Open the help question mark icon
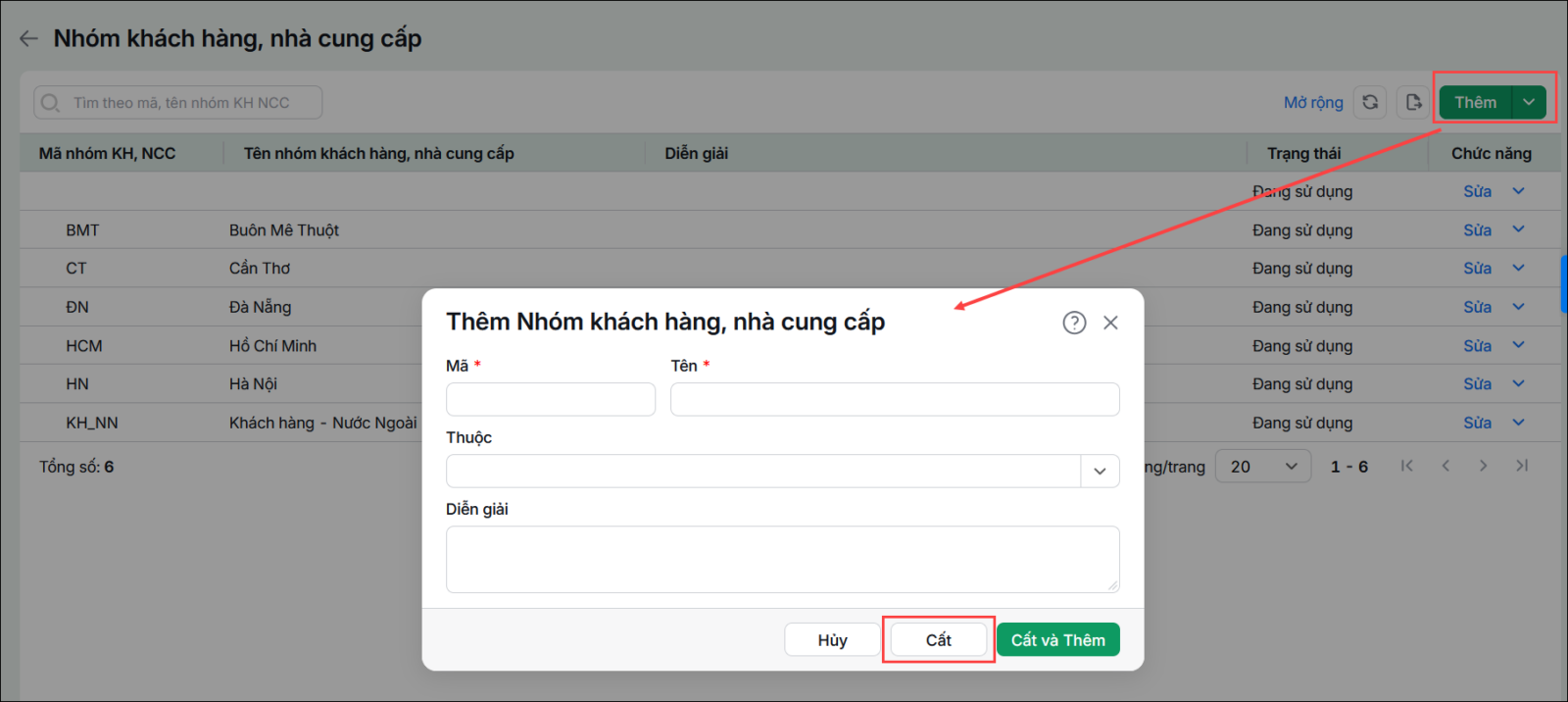The image size is (1568, 702). tap(1074, 323)
